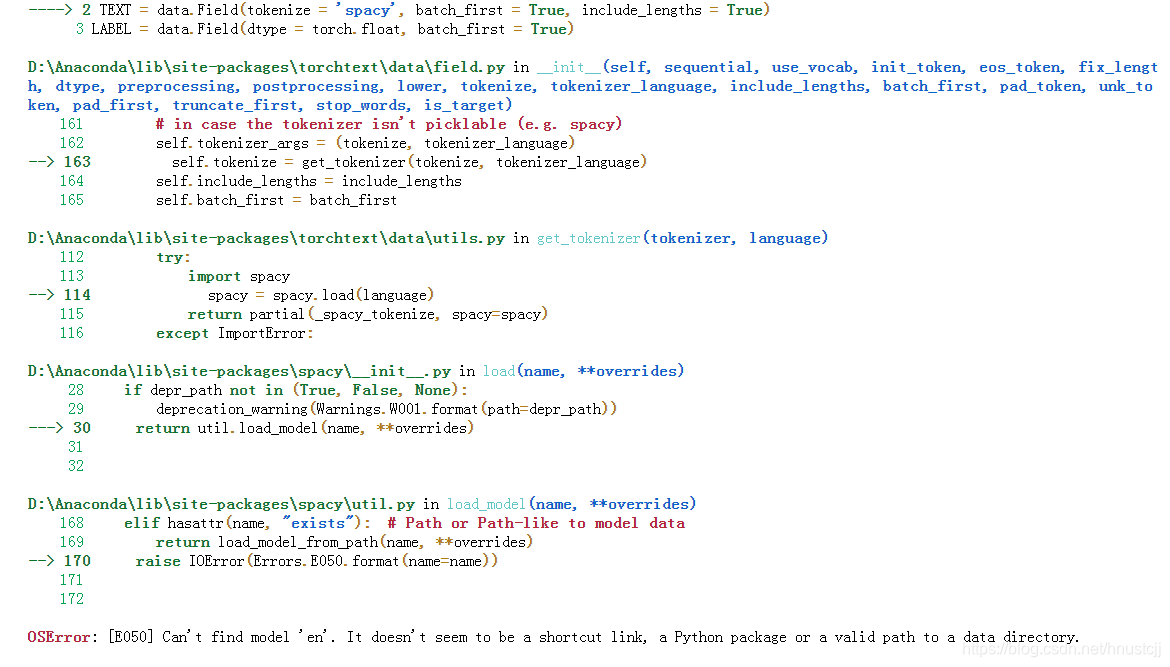Click the comment about tokenizer not picklable
This screenshot has height=667, width=1170.
point(389,124)
